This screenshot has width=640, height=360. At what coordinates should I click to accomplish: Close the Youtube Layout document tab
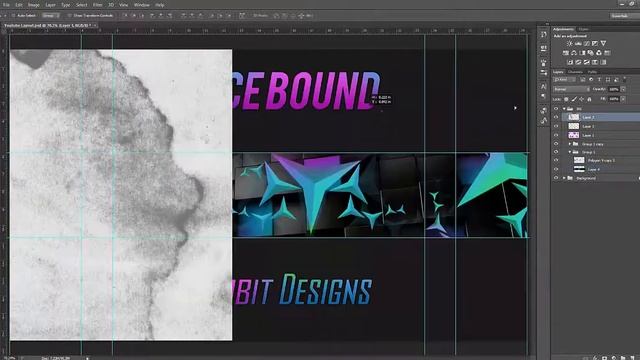(x=95, y=25)
